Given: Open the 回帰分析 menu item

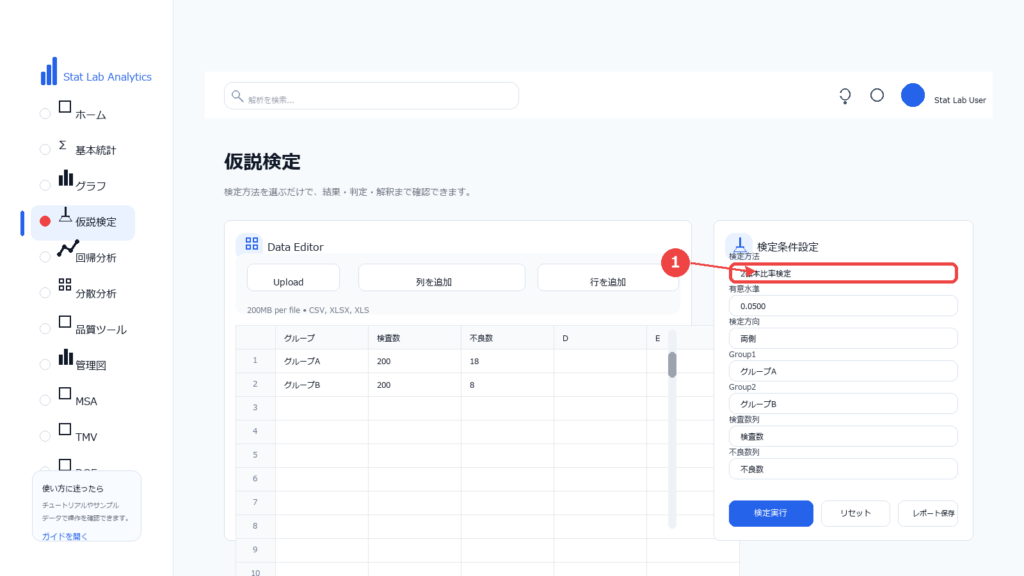Looking at the screenshot, I should point(95,258).
